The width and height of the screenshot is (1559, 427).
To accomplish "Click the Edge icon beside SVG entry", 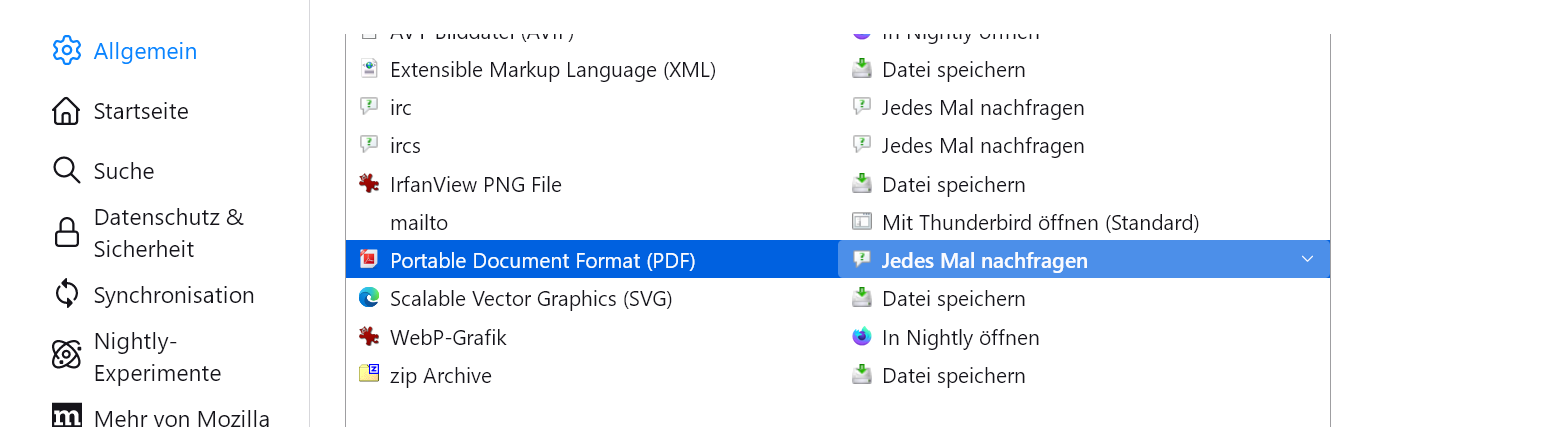I will tap(369, 298).
